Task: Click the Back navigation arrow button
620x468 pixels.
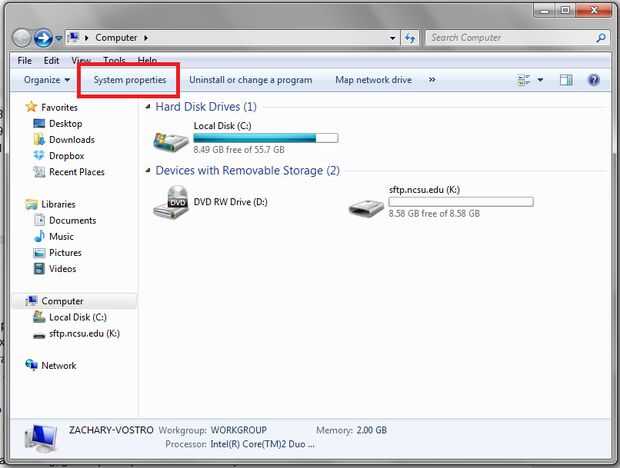Action: tap(21, 38)
